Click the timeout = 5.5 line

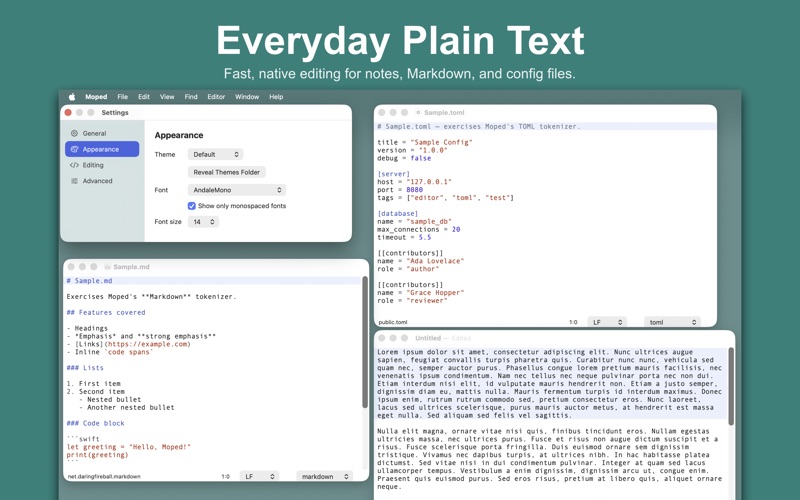404,237
